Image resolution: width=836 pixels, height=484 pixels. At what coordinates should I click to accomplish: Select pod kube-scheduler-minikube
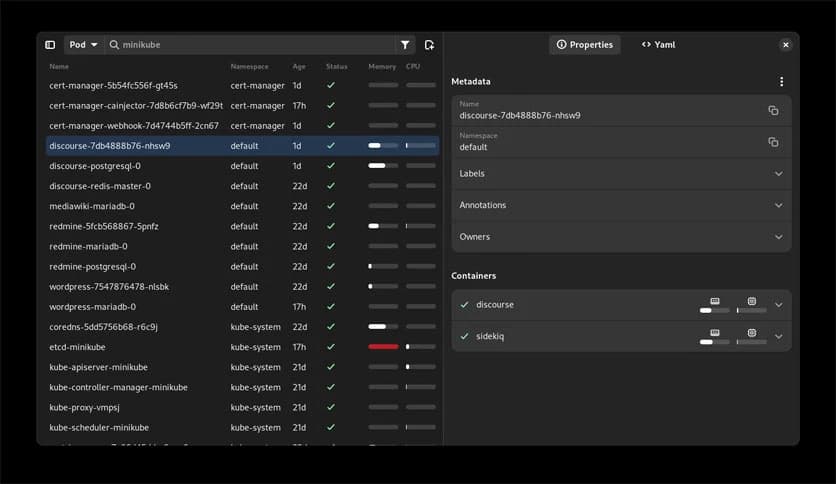243,427
